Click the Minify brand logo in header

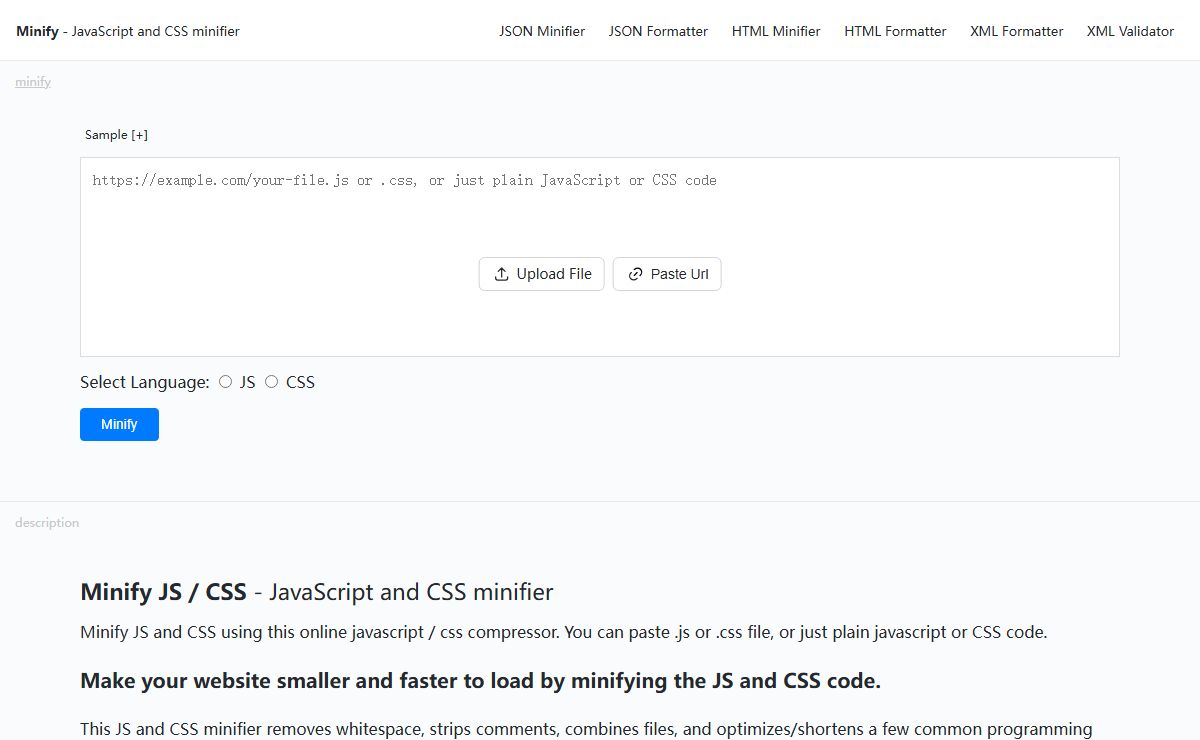click(x=37, y=31)
